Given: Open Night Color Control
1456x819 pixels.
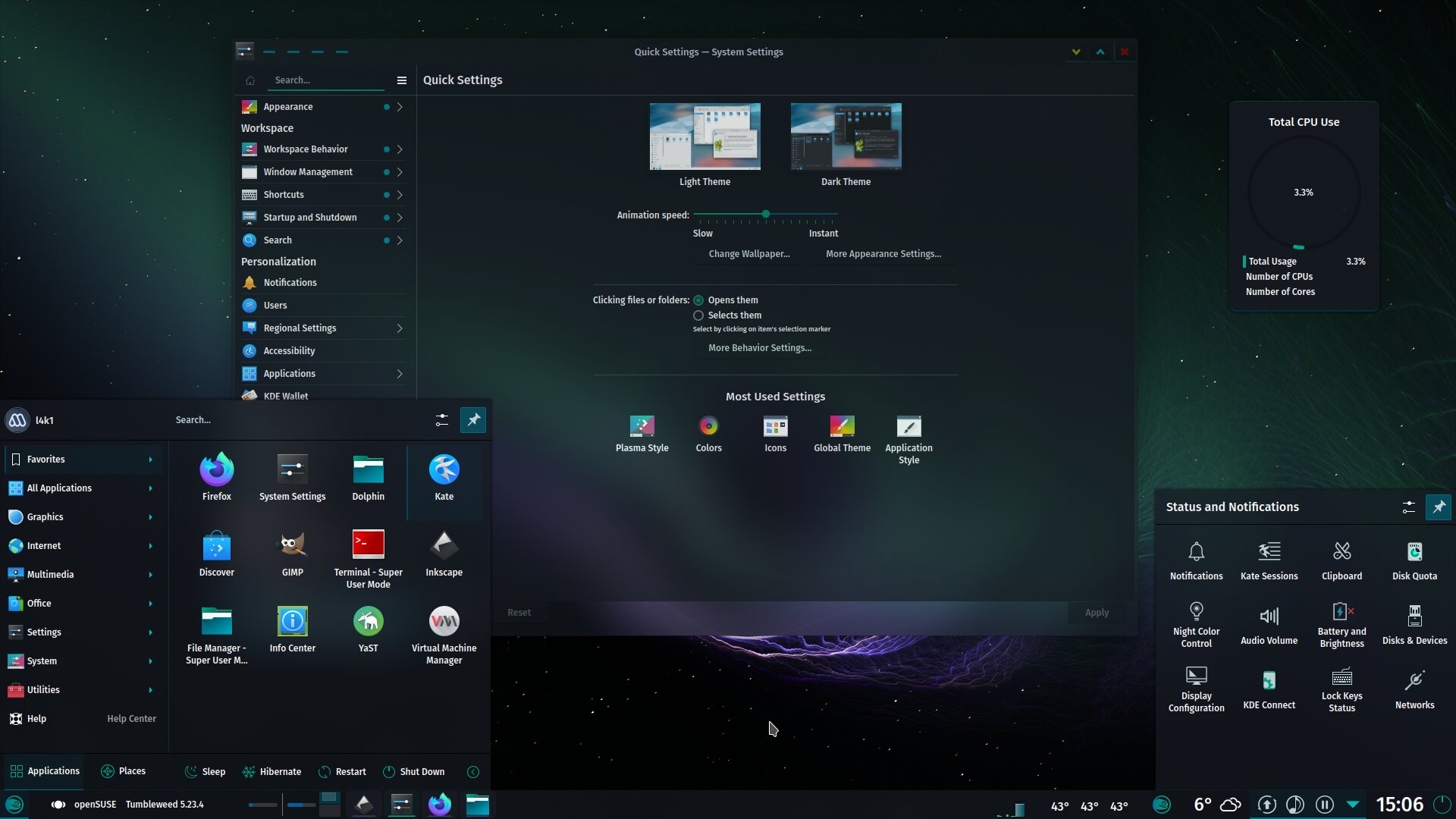Looking at the screenshot, I should click(x=1197, y=625).
